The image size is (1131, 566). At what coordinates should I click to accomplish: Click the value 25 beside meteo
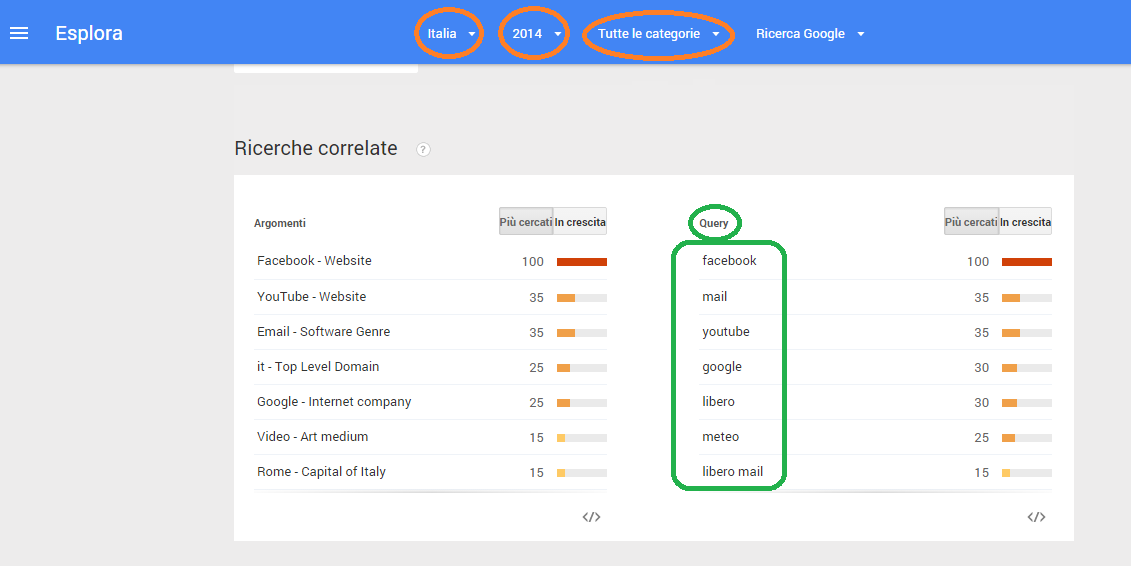tap(981, 438)
